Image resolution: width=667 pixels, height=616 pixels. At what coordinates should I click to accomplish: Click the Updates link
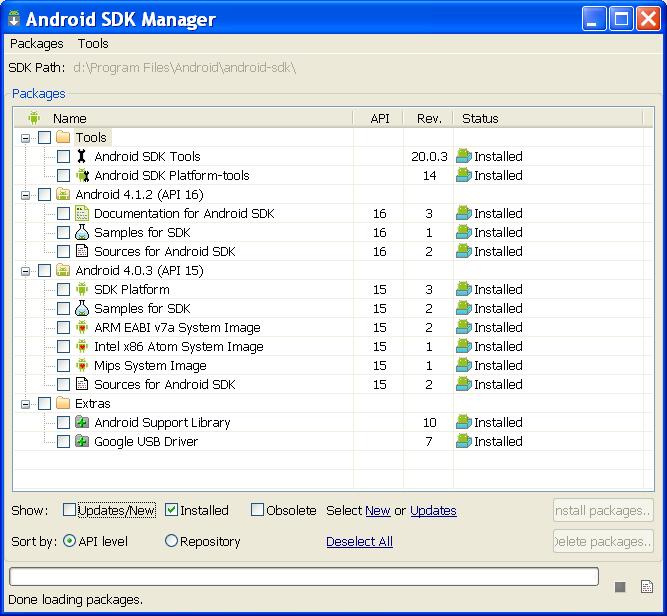point(433,510)
